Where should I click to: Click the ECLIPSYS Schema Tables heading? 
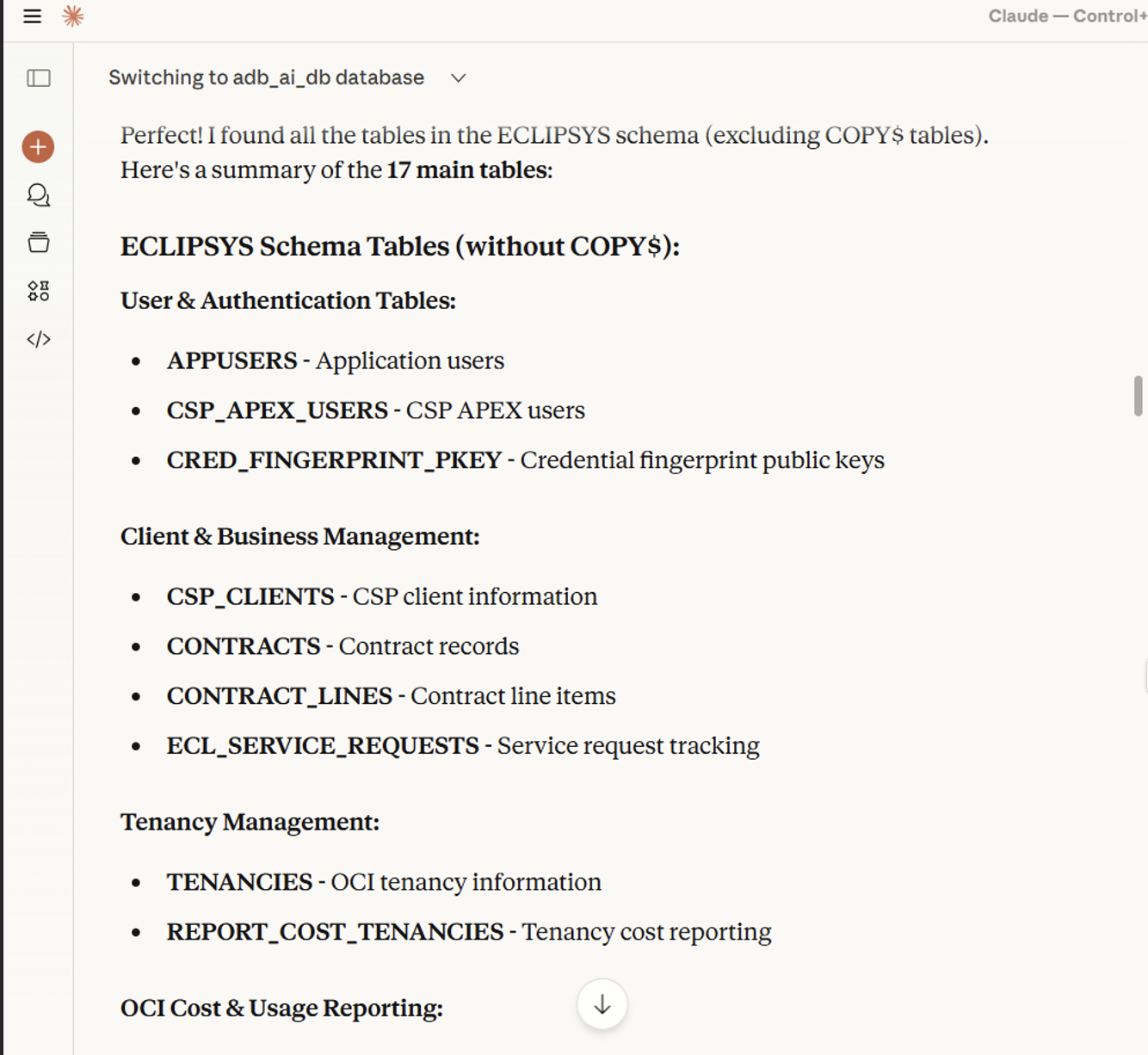click(399, 246)
